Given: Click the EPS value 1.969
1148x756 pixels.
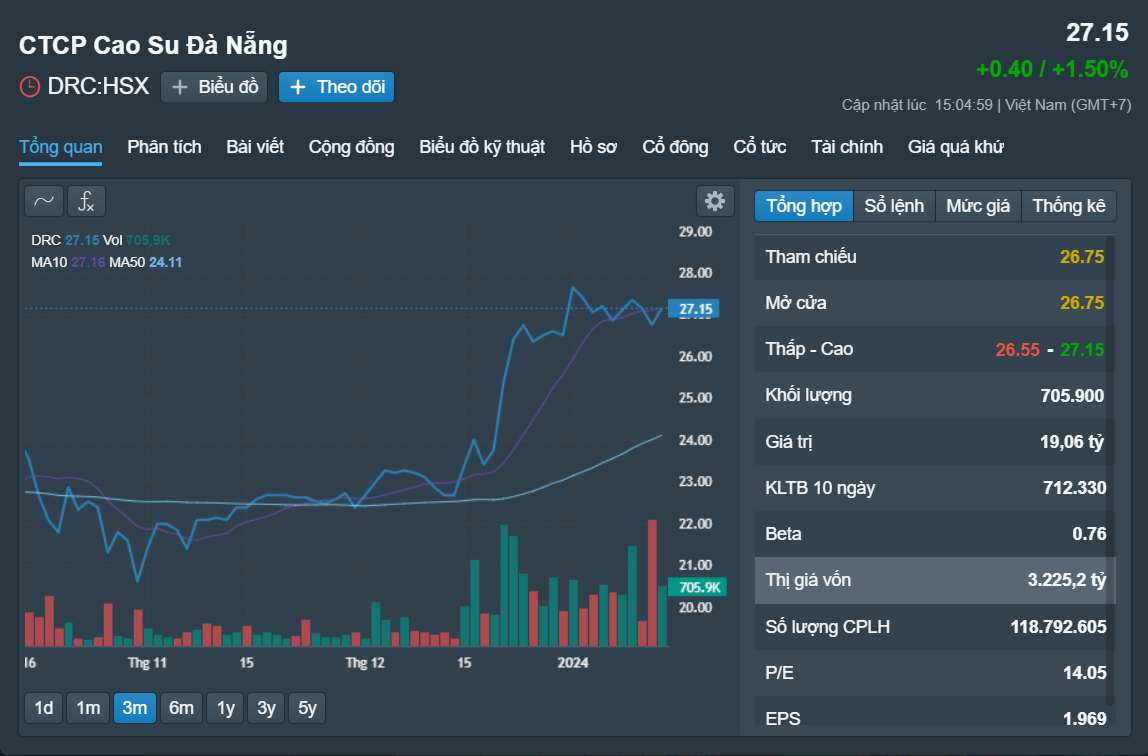Looking at the screenshot, I should 1085,719.
